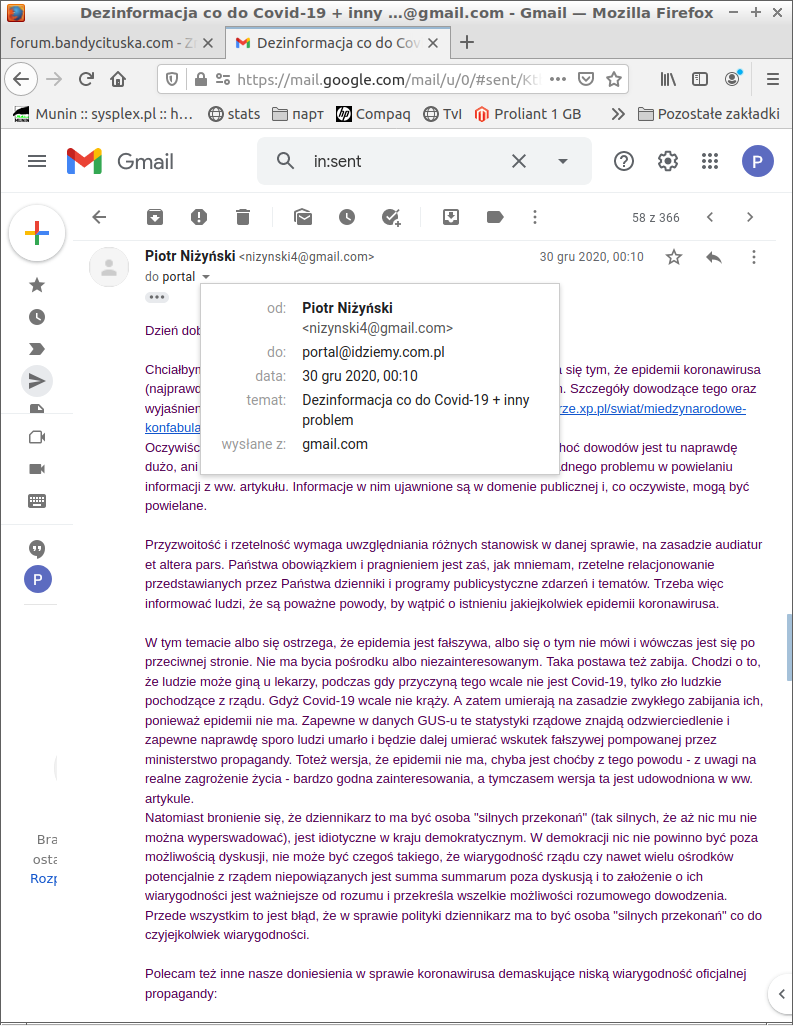This screenshot has height=1026, width=793.
Task: Open page actions three dots
Action: click(558, 79)
